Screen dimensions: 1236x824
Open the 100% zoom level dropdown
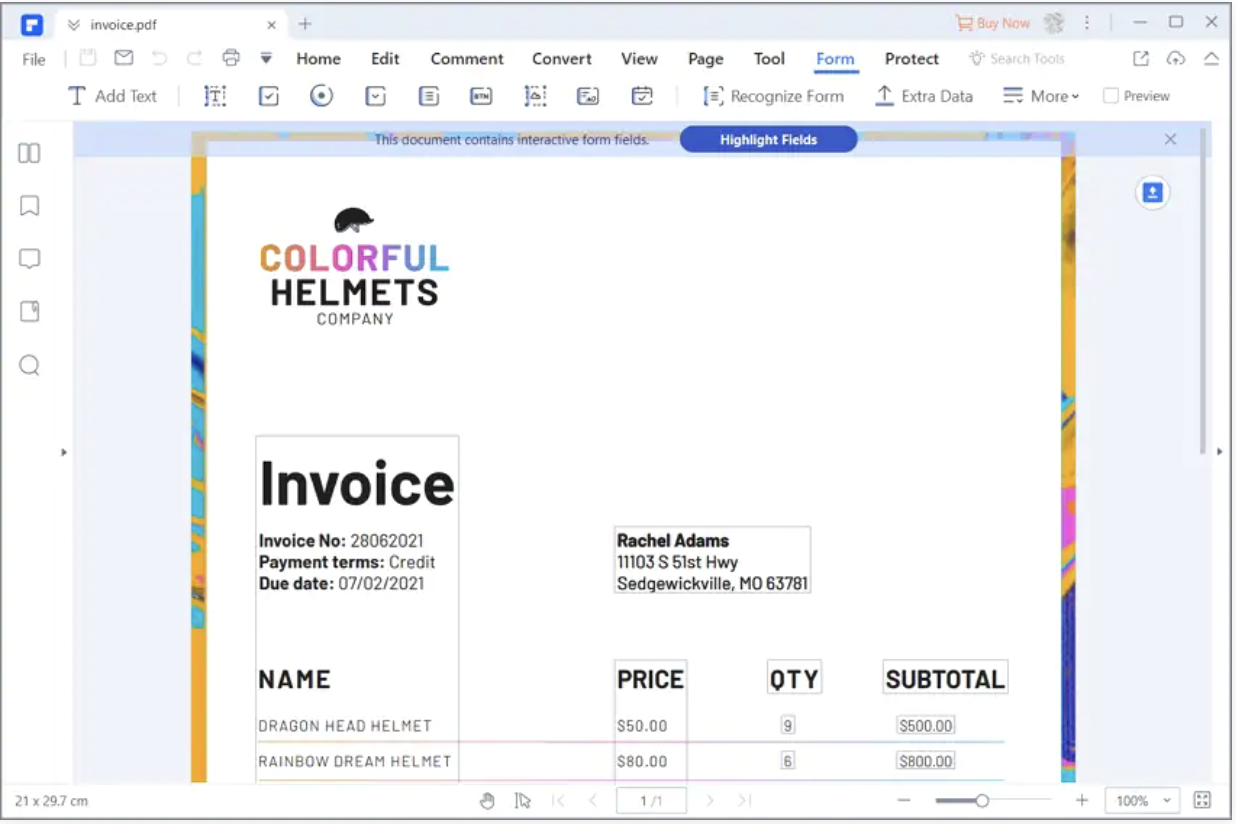[x=1142, y=801]
